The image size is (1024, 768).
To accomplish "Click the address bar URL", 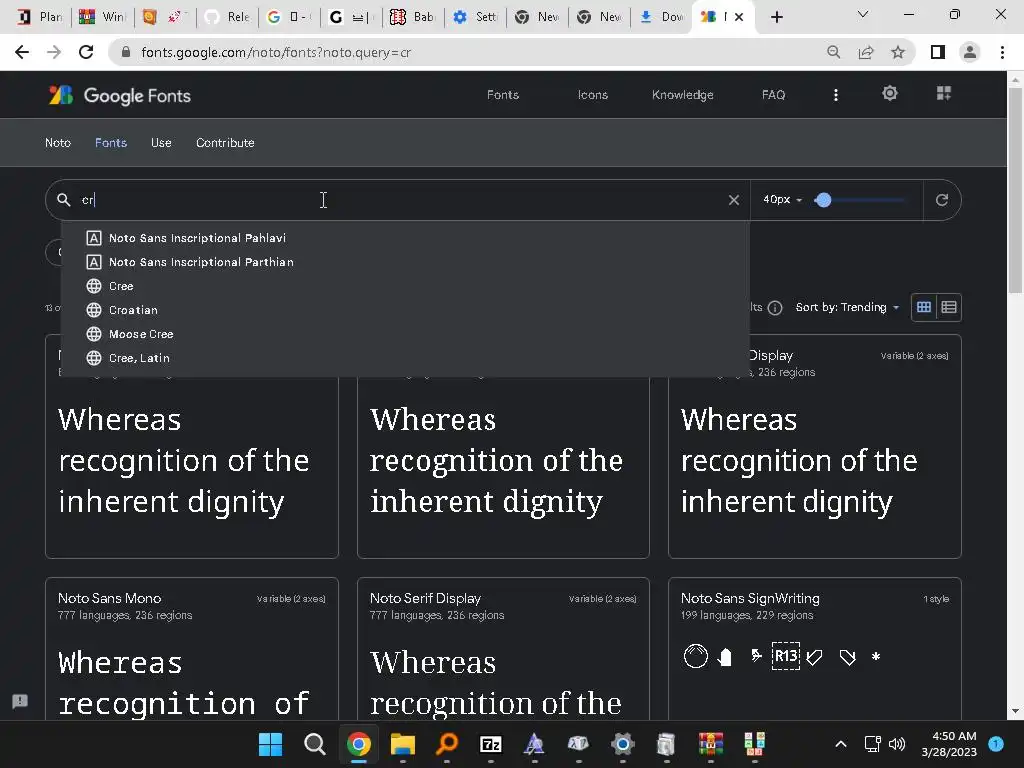I will pos(276,52).
